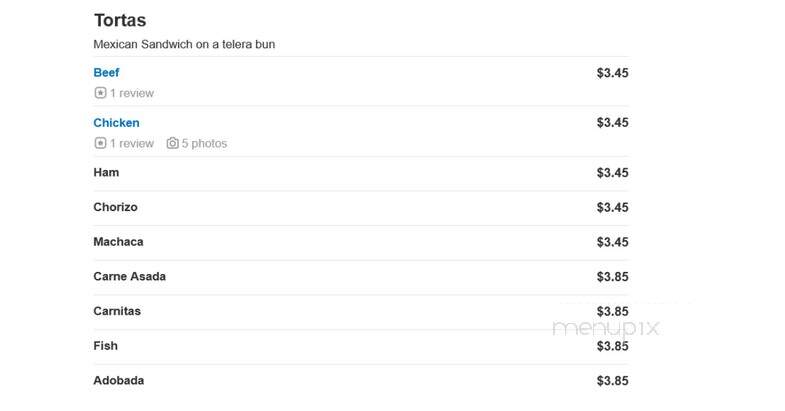Viewport: 785px width, 411px height.
Task: Open the Chicken torta link
Action: [116, 123]
